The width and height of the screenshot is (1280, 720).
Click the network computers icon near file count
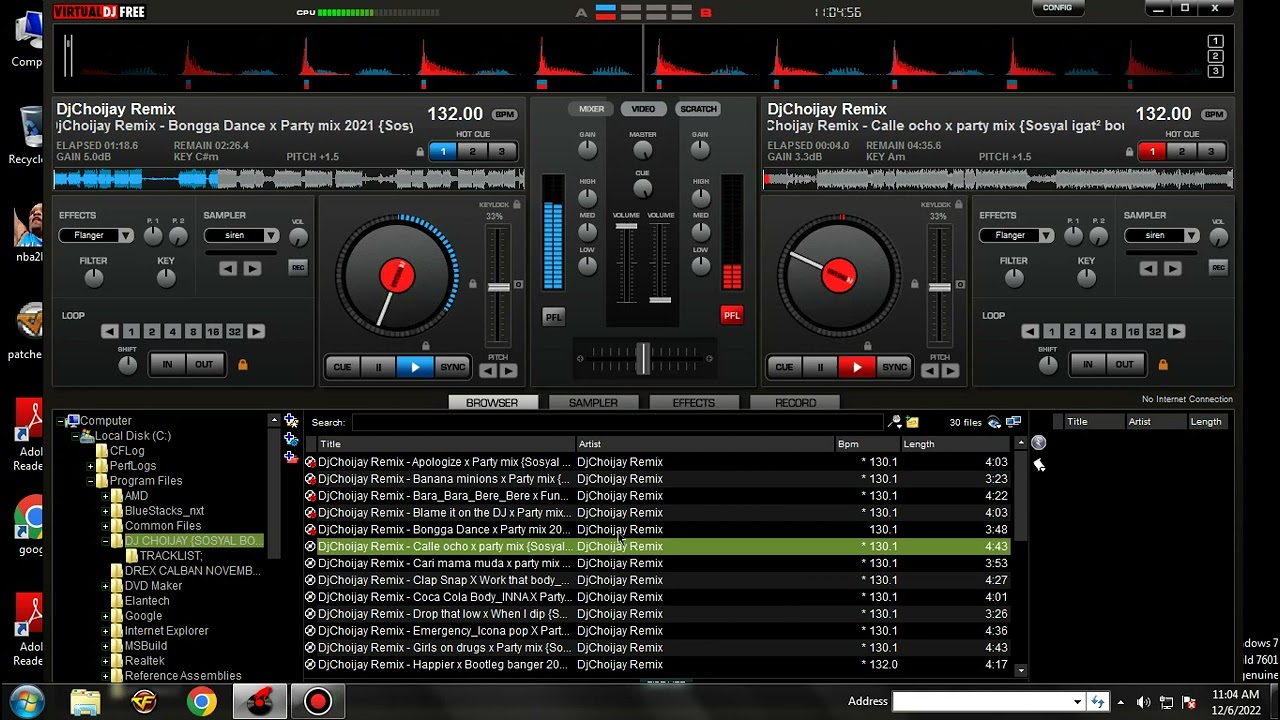pos(1013,422)
